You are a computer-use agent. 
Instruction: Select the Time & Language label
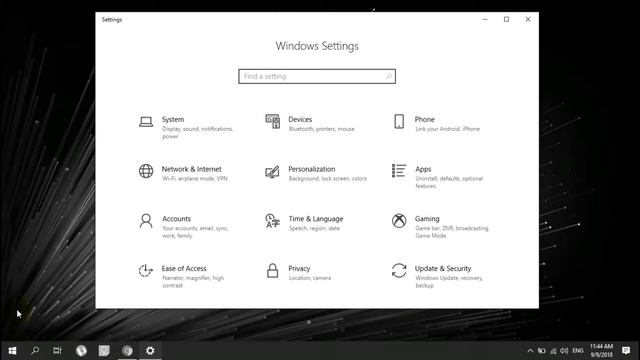(x=316, y=219)
